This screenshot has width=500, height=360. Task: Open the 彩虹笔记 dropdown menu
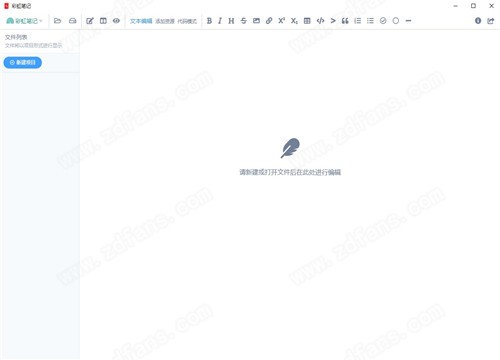[x=25, y=21]
